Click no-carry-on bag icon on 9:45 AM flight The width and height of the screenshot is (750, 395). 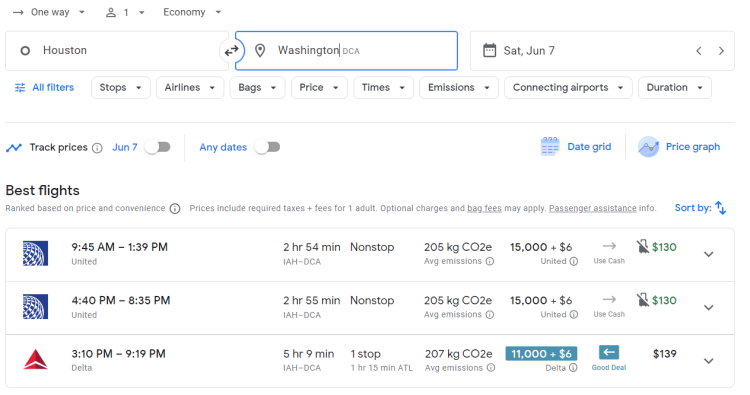coord(642,247)
